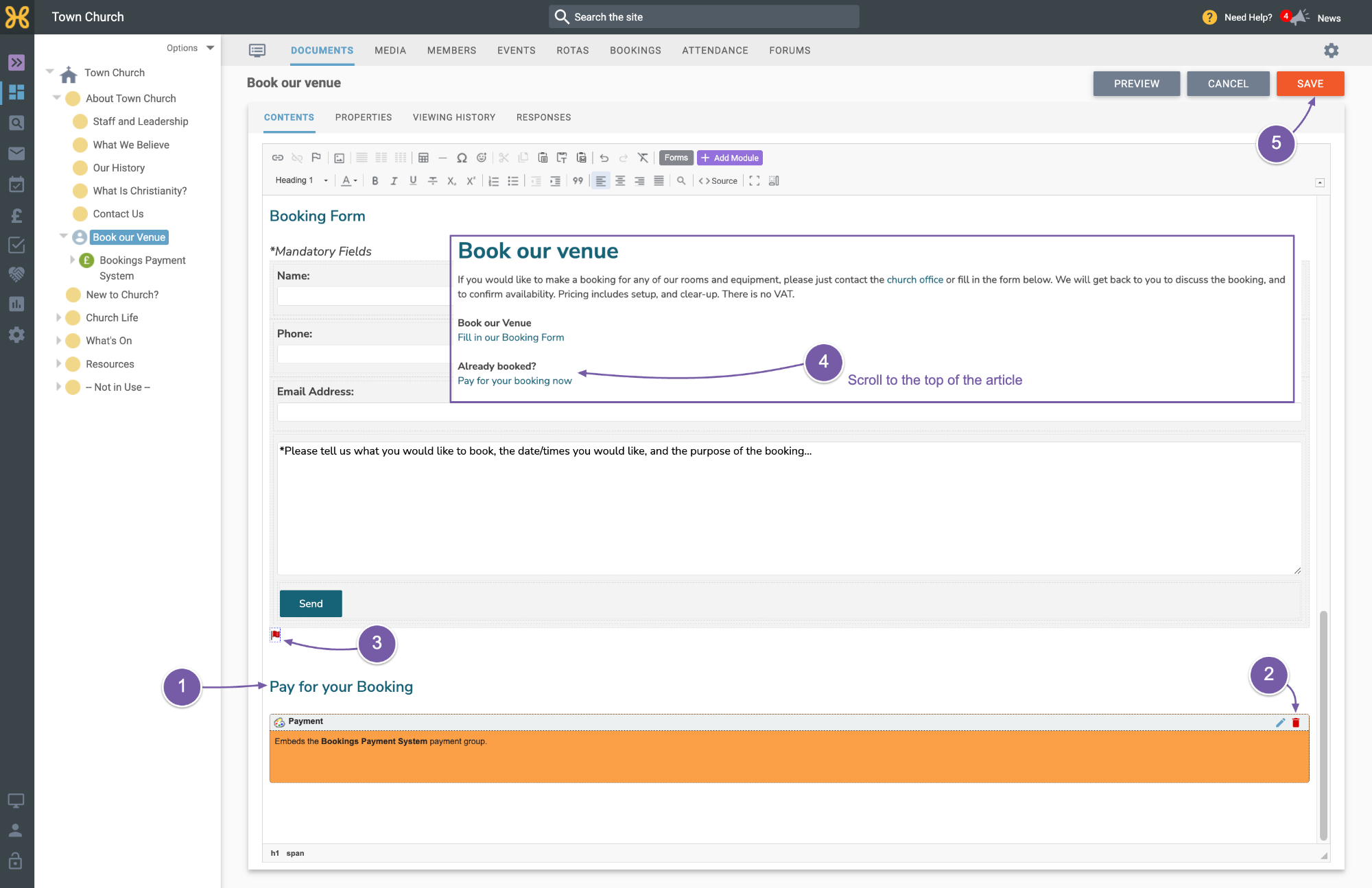Image resolution: width=1372 pixels, height=888 pixels.
Task: Expand the Church Life tree node
Action: (x=58, y=317)
